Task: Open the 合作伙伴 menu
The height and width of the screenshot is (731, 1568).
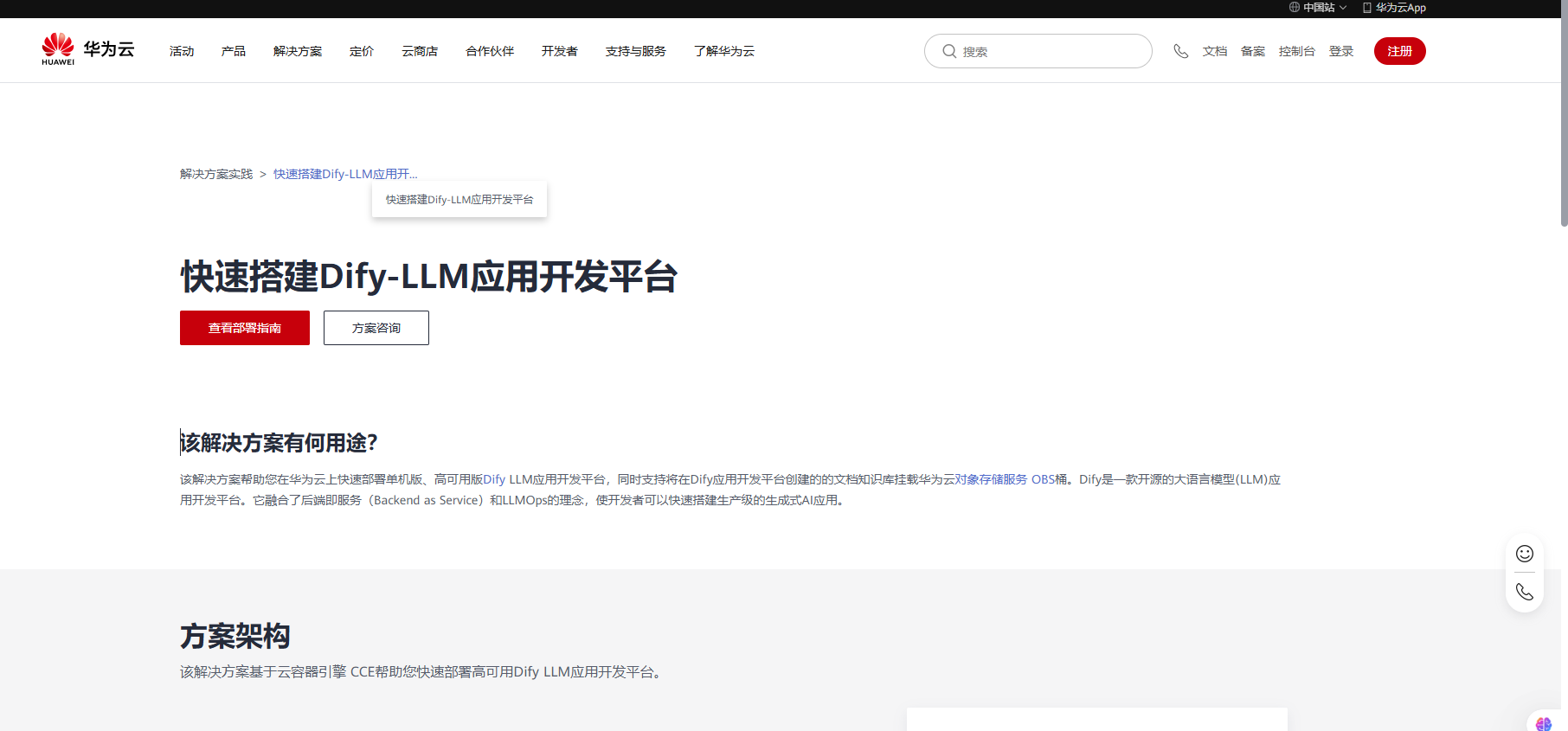Action: pyautogui.click(x=490, y=51)
